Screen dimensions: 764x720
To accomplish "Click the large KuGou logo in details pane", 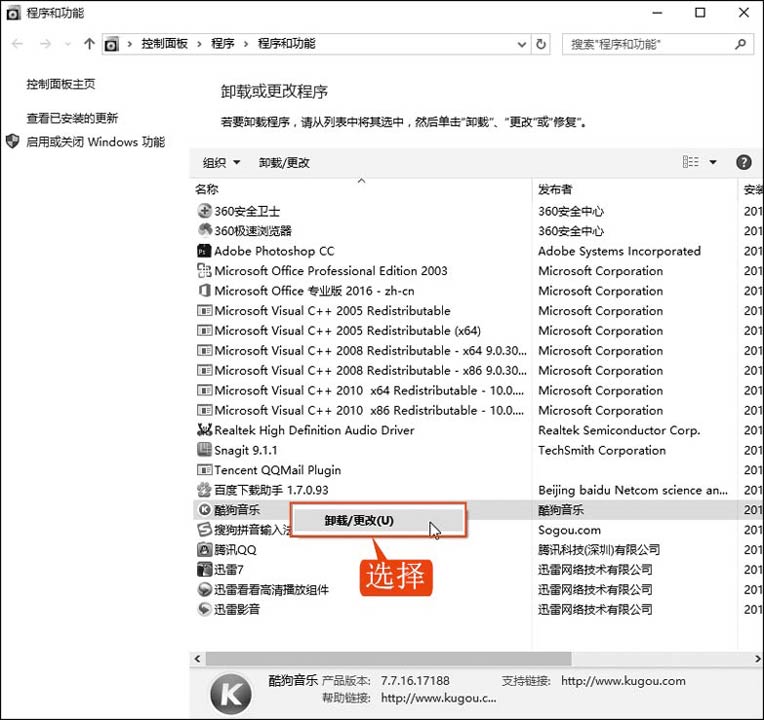I will 231,694.
